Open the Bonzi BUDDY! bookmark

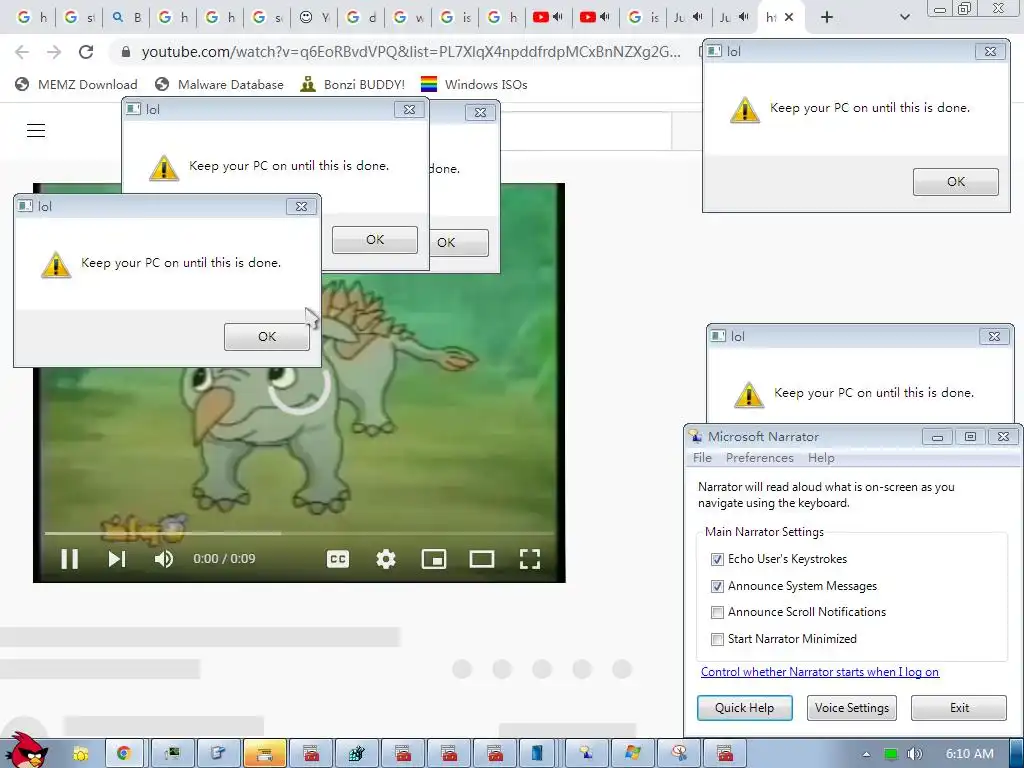pyautogui.click(x=352, y=84)
